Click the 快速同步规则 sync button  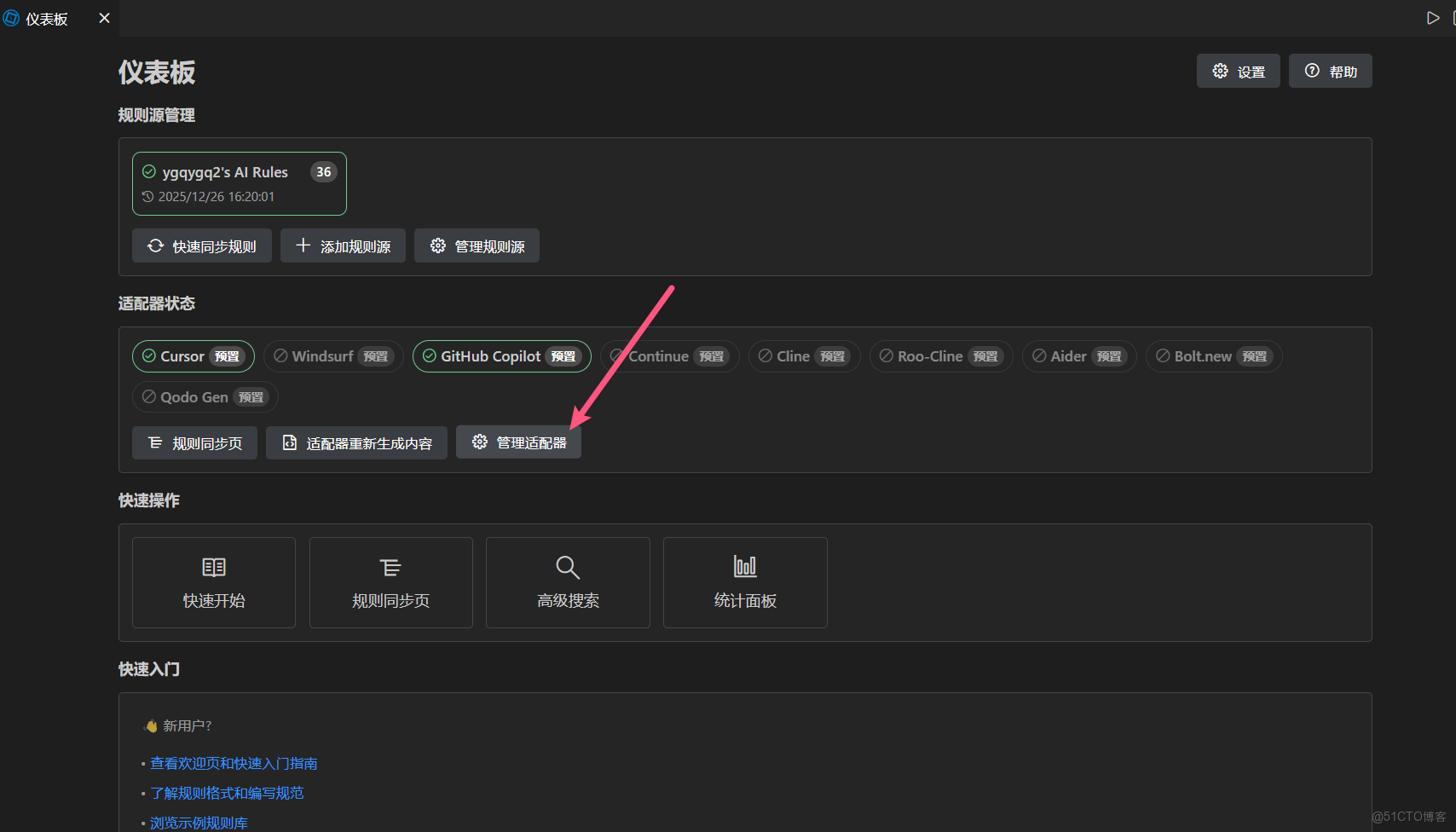[201, 246]
